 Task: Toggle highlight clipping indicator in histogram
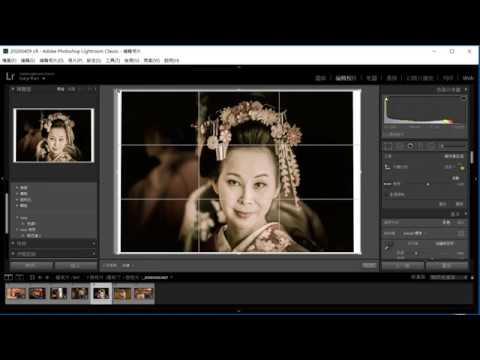click(463, 98)
